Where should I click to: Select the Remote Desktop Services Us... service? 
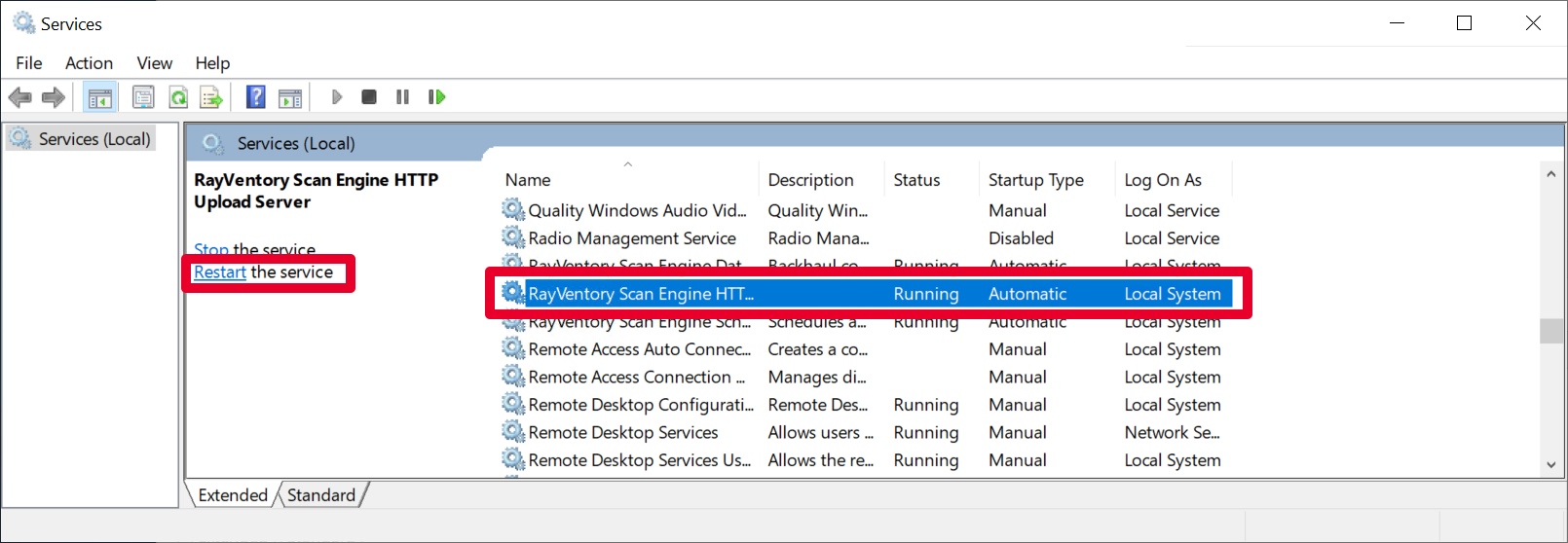(x=639, y=460)
